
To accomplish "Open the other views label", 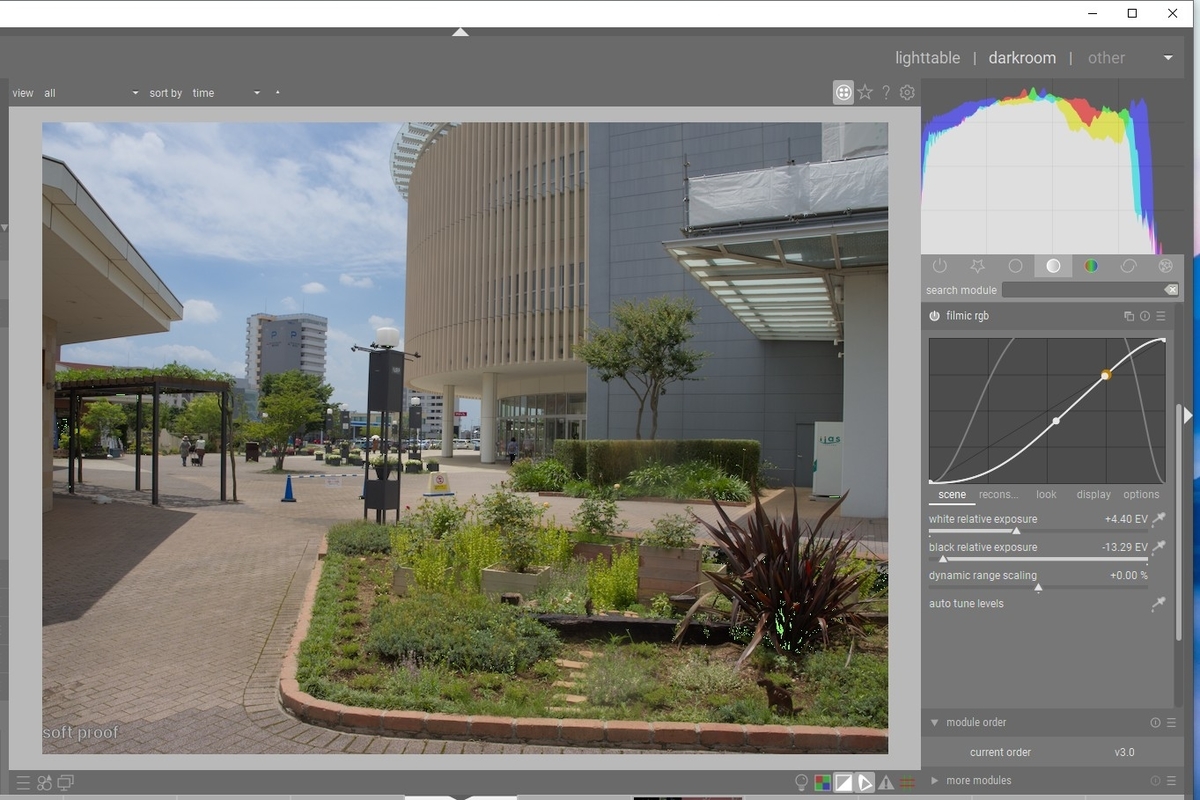I will click(x=1106, y=58).
